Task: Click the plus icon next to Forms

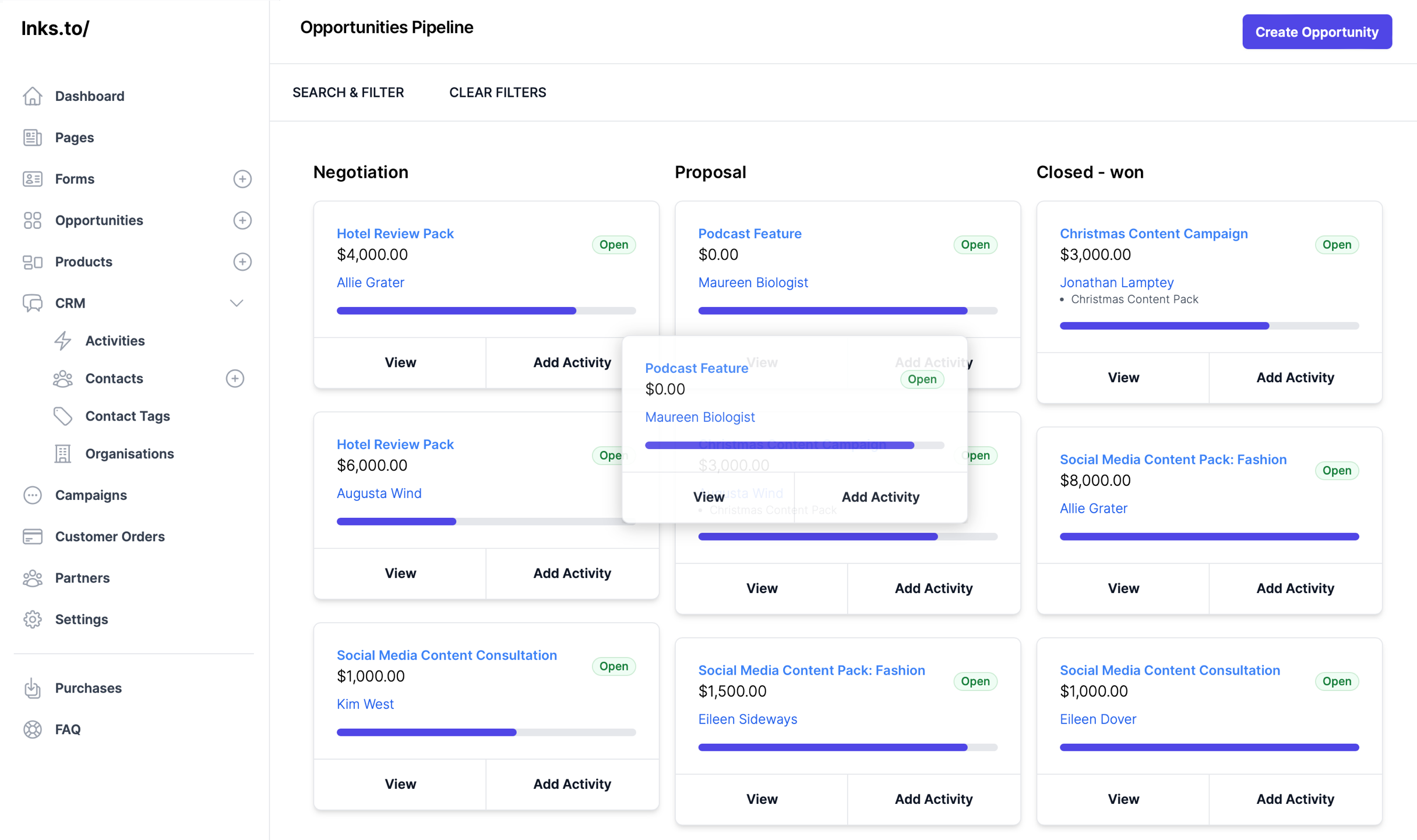Action: click(242, 179)
